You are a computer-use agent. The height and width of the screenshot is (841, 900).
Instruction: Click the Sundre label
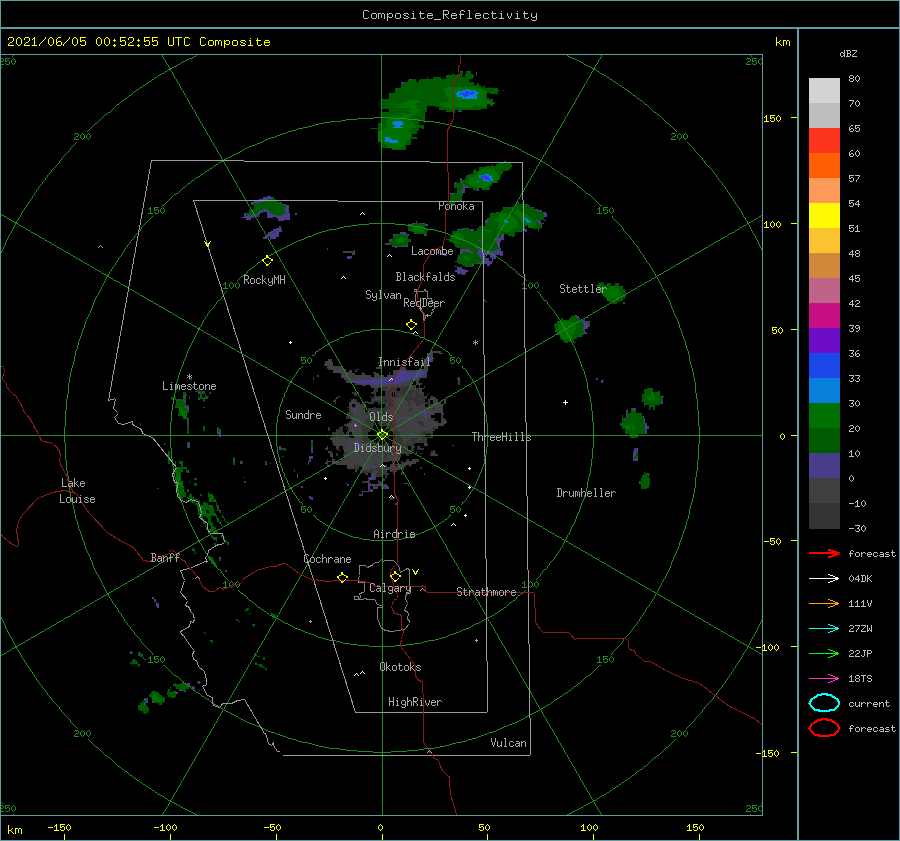tap(303, 414)
